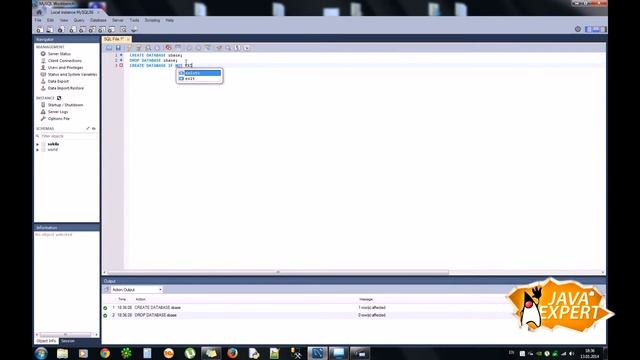Open find panel with magnifier icon in editor toolbar
The width and height of the screenshot is (640, 360).
tap(228, 48)
